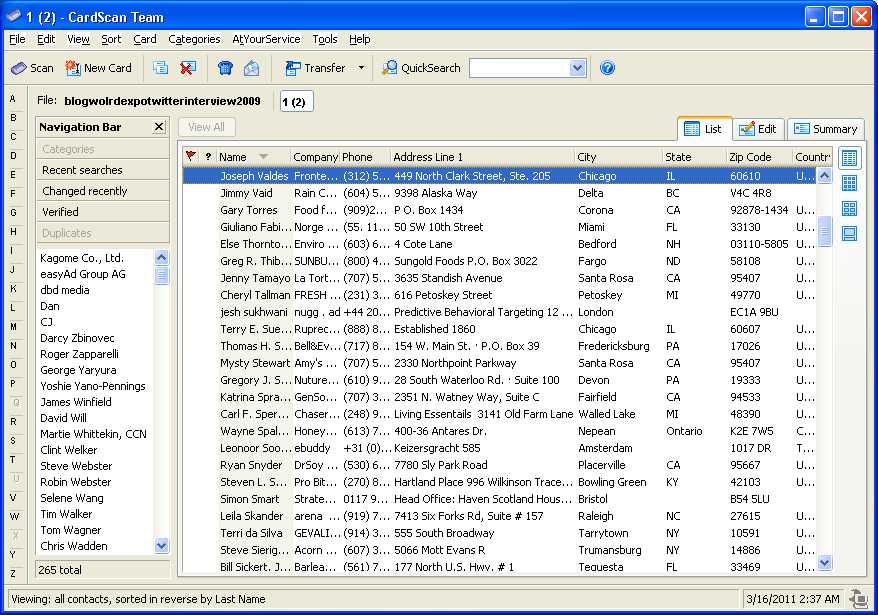Select the Terri da Silva contact row

pos(499,533)
